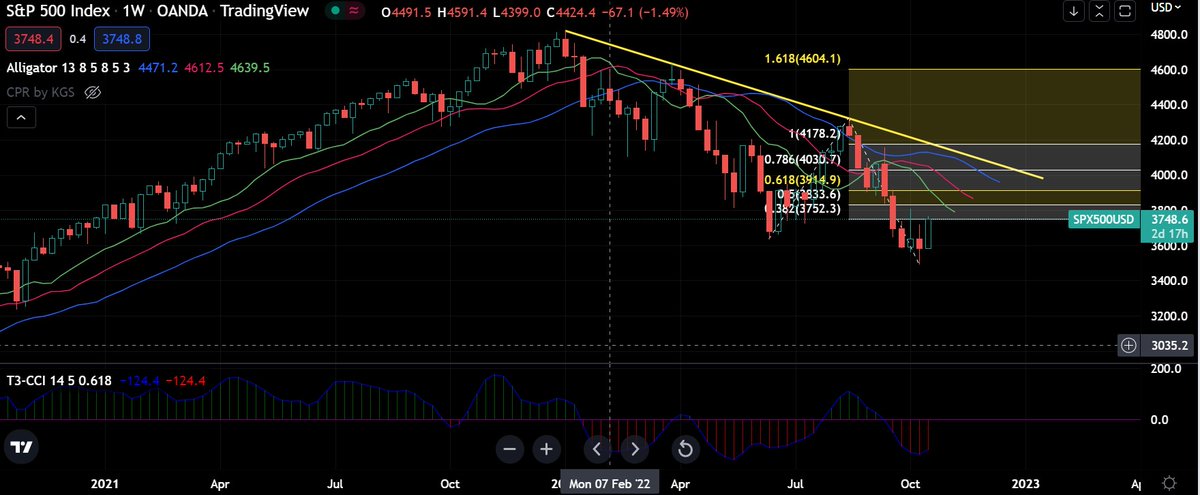Click the CPR by KGS indicator name
The height and width of the screenshot is (495, 1200).
pos(42,93)
